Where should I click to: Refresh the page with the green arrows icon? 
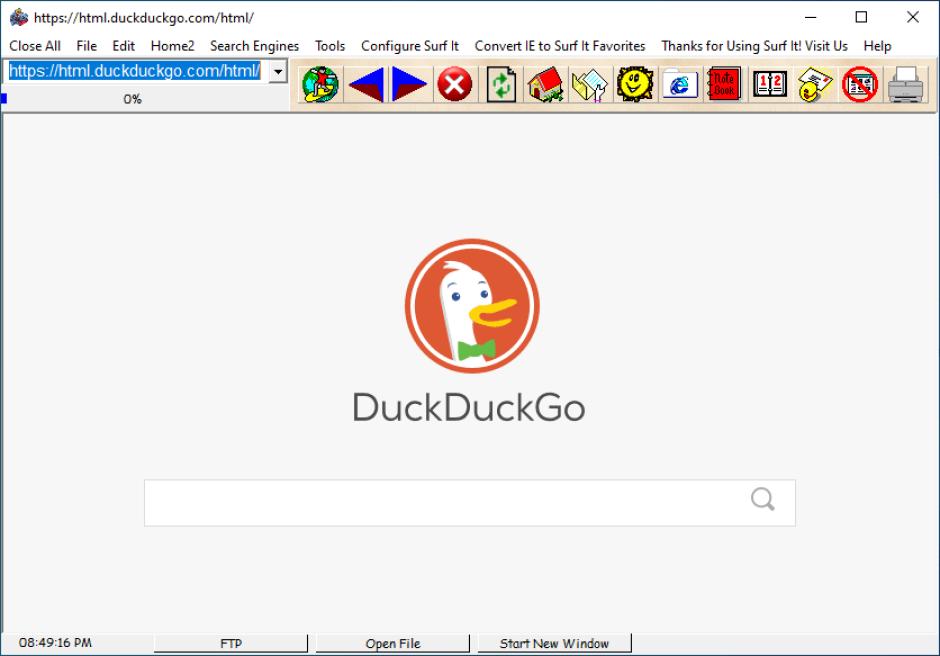pyautogui.click(x=501, y=85)
